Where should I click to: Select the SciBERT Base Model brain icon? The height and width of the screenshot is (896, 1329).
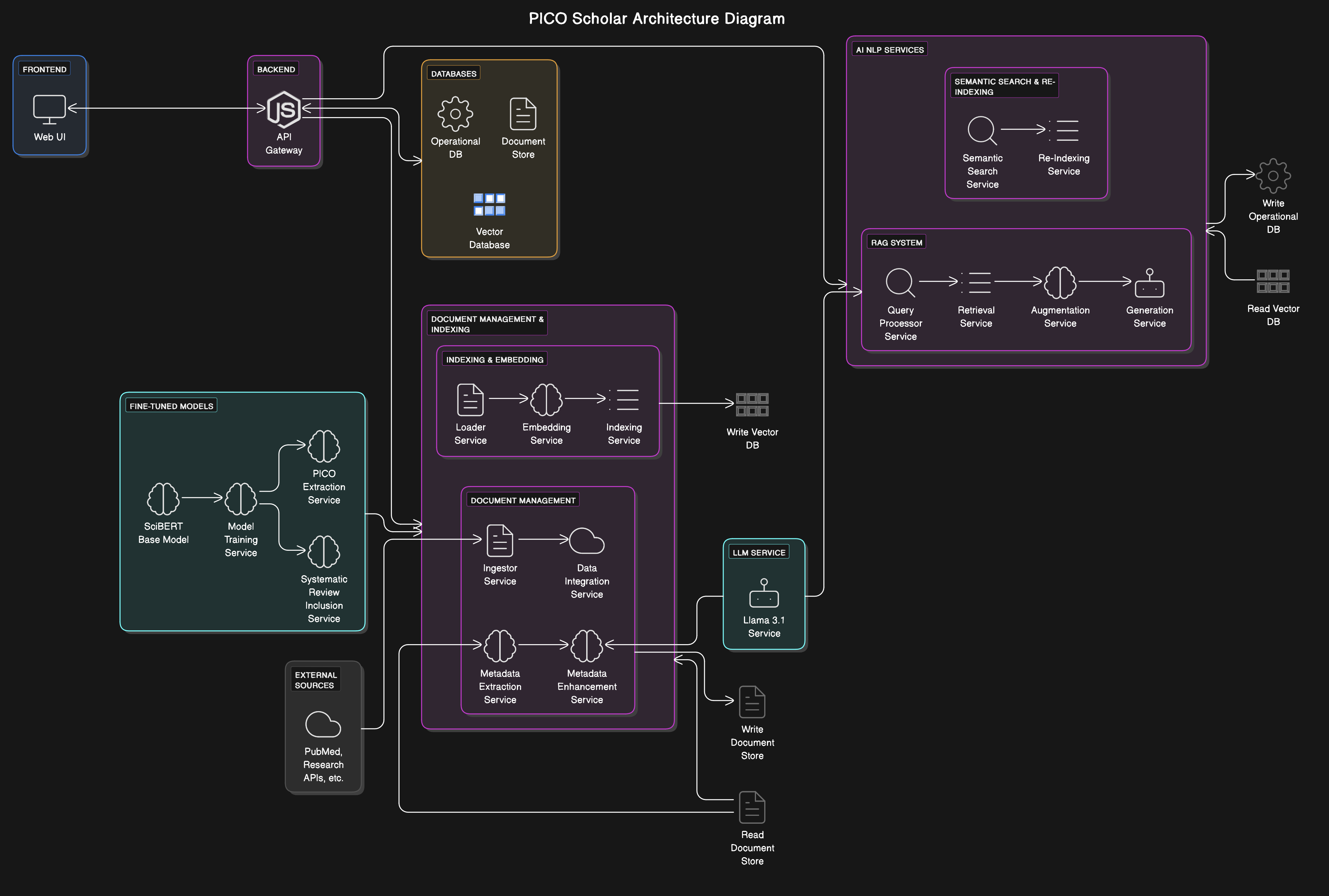coord(163,499)
